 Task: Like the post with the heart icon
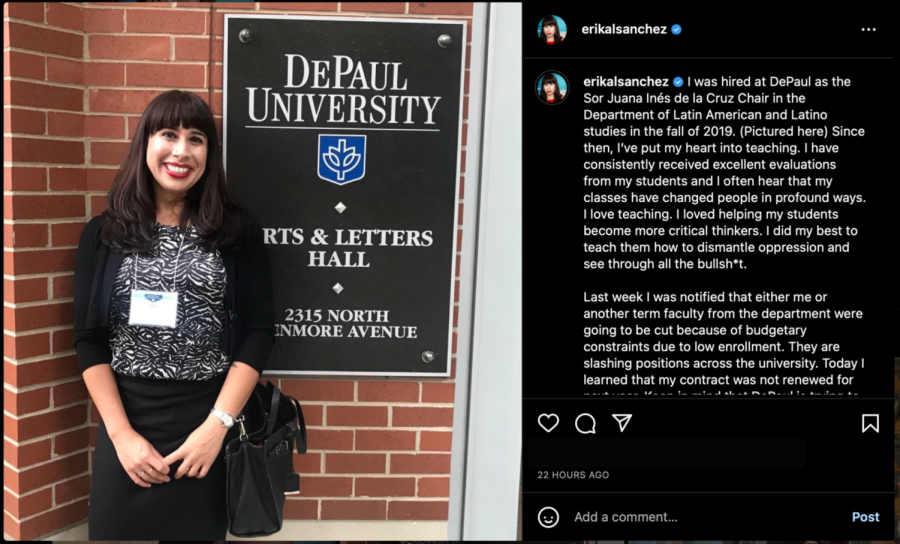548,423
